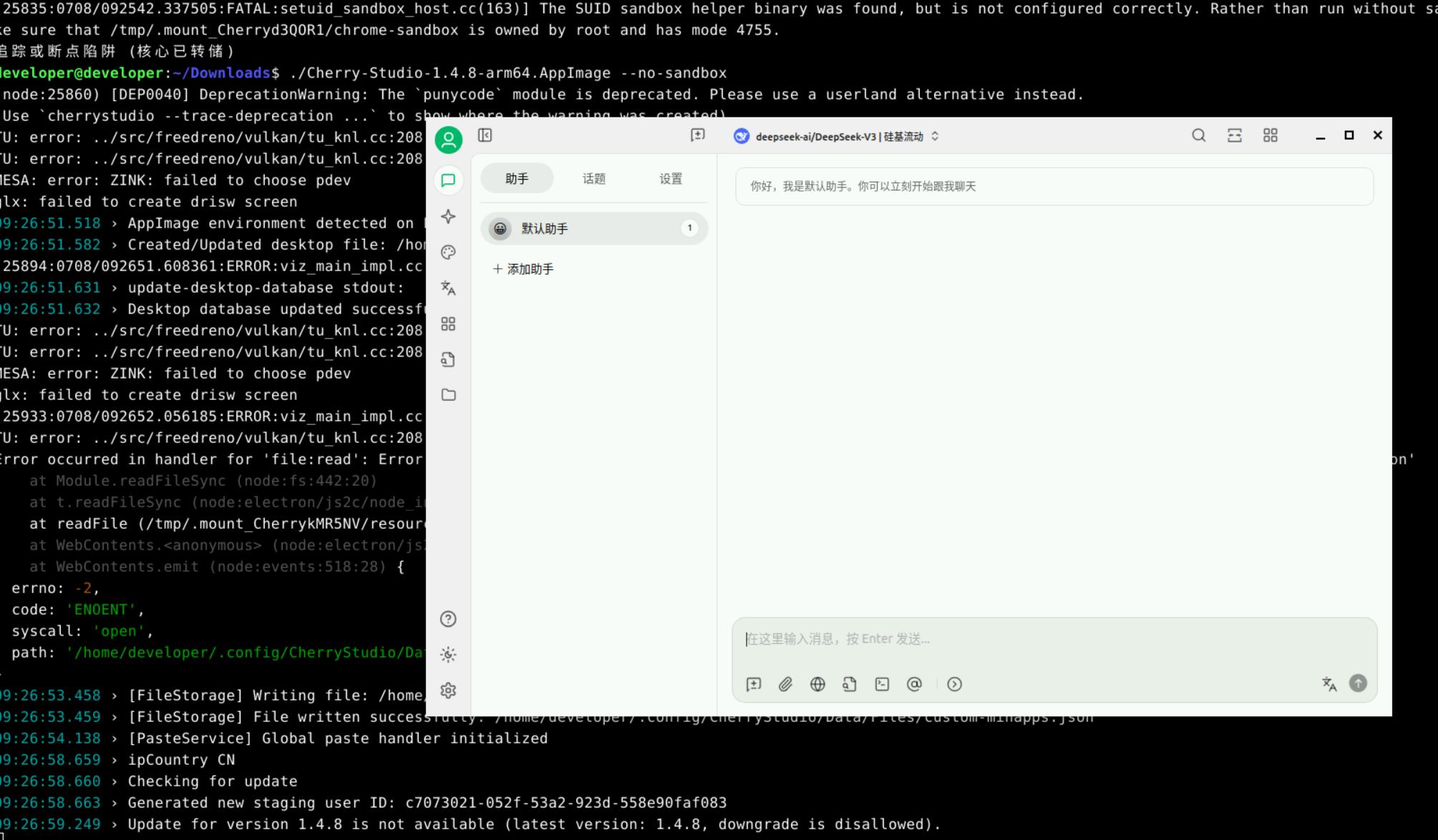Image resolution: width=1438 pixels, height=840 pixels.
Task: Open the DeepSeek-V3 model selector dropdown
Action: click(836, 136)
